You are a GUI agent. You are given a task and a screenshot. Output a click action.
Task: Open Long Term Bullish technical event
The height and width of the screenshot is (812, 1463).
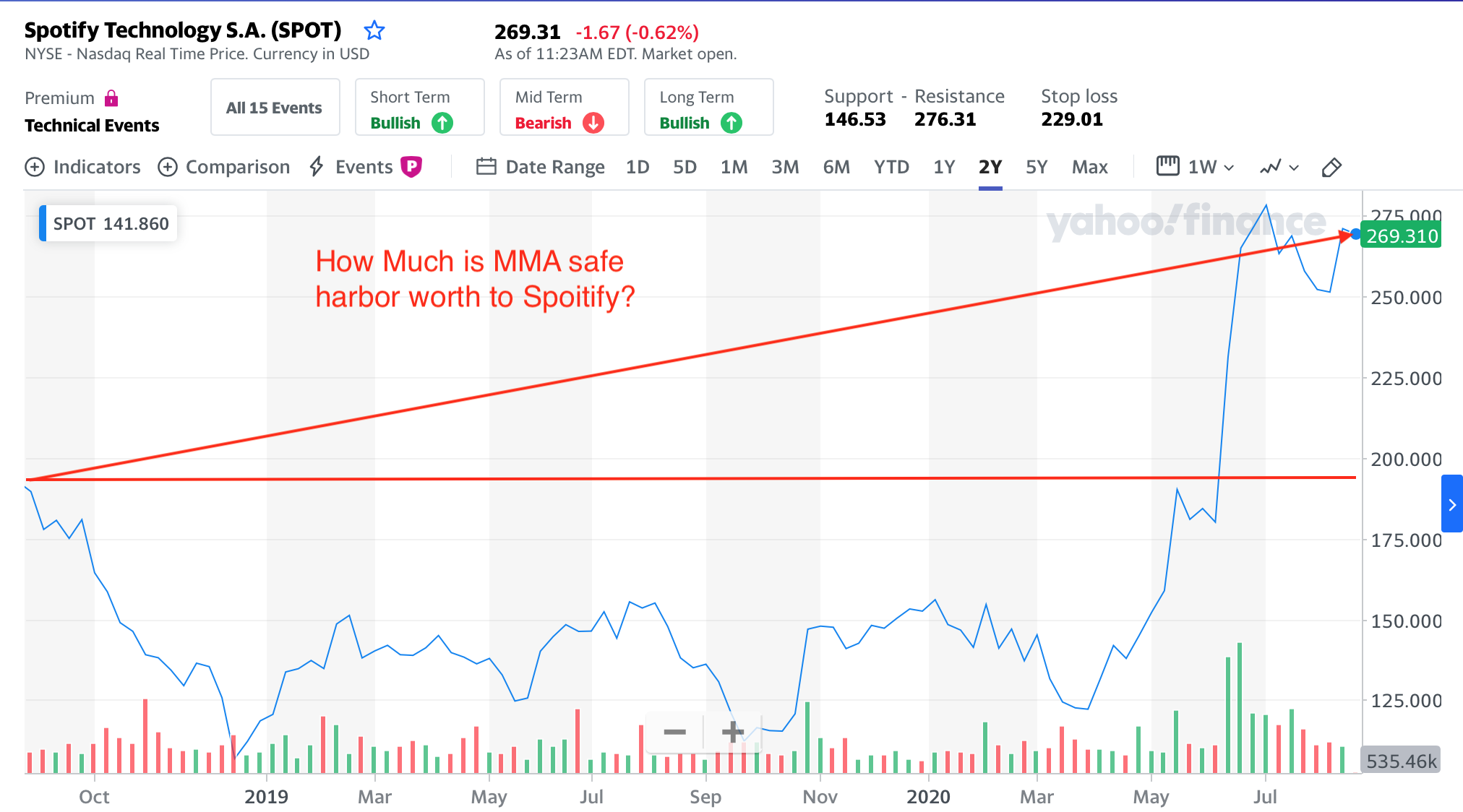pyautogui.click(x=708, y=108)
